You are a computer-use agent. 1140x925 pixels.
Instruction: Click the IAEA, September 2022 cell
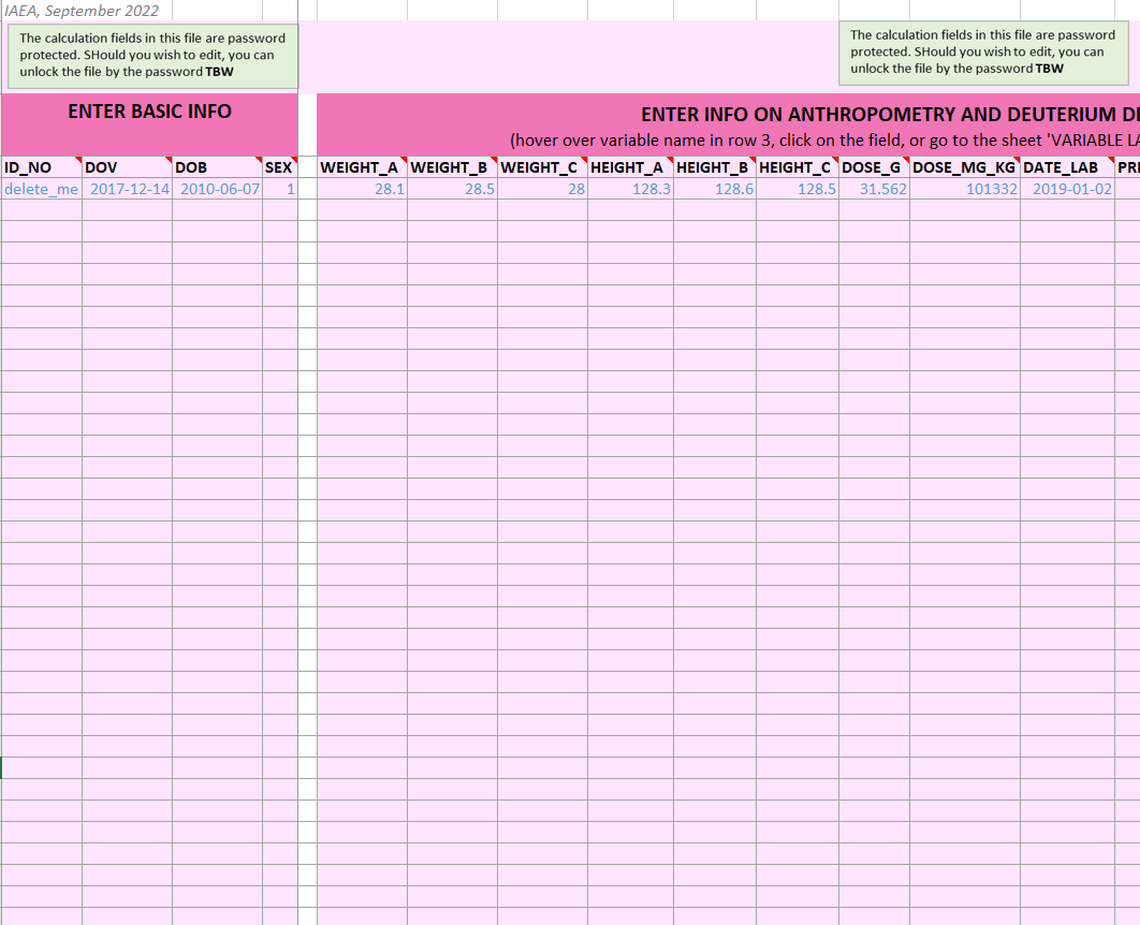coord(86,10)
